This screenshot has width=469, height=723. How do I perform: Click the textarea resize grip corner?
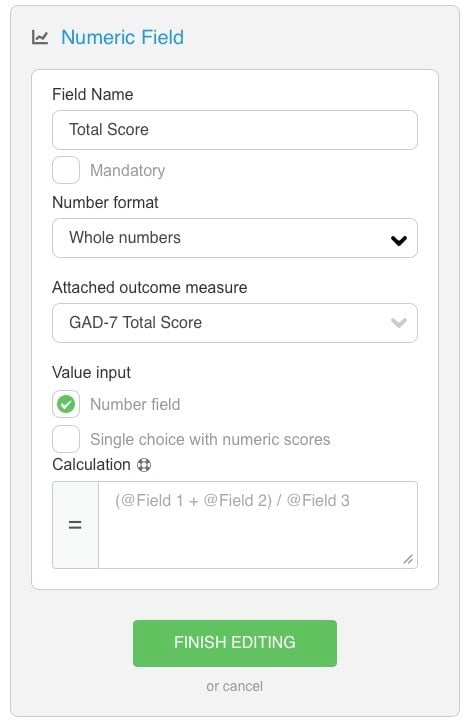(x=408, y=559)
